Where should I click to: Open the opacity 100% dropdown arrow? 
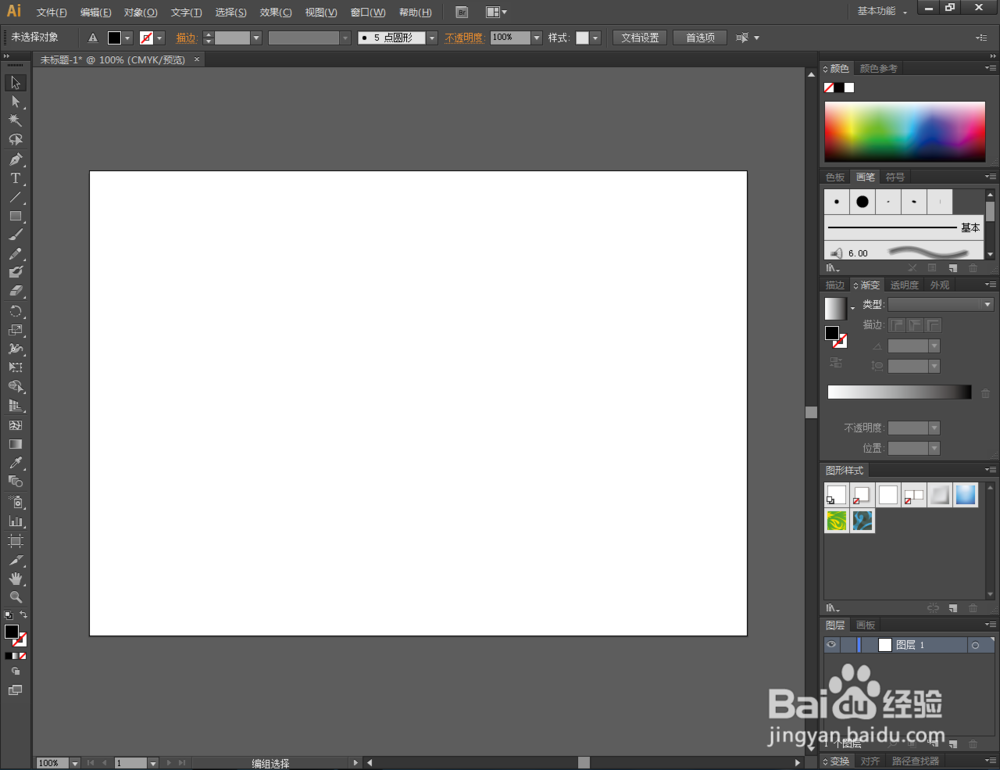coord(536,38)
